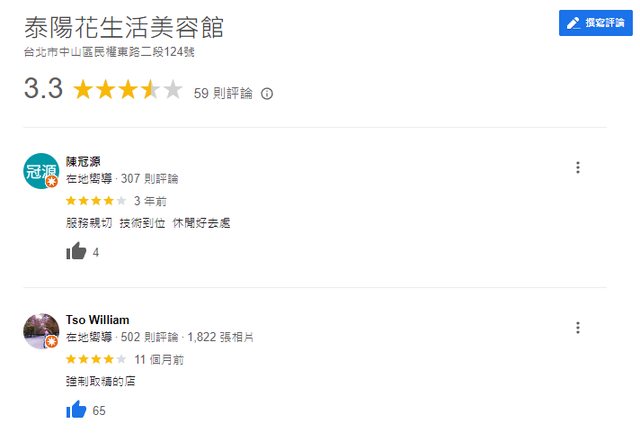
Task: Open reviewer name 陳冠源
Action: coord(83,162)
